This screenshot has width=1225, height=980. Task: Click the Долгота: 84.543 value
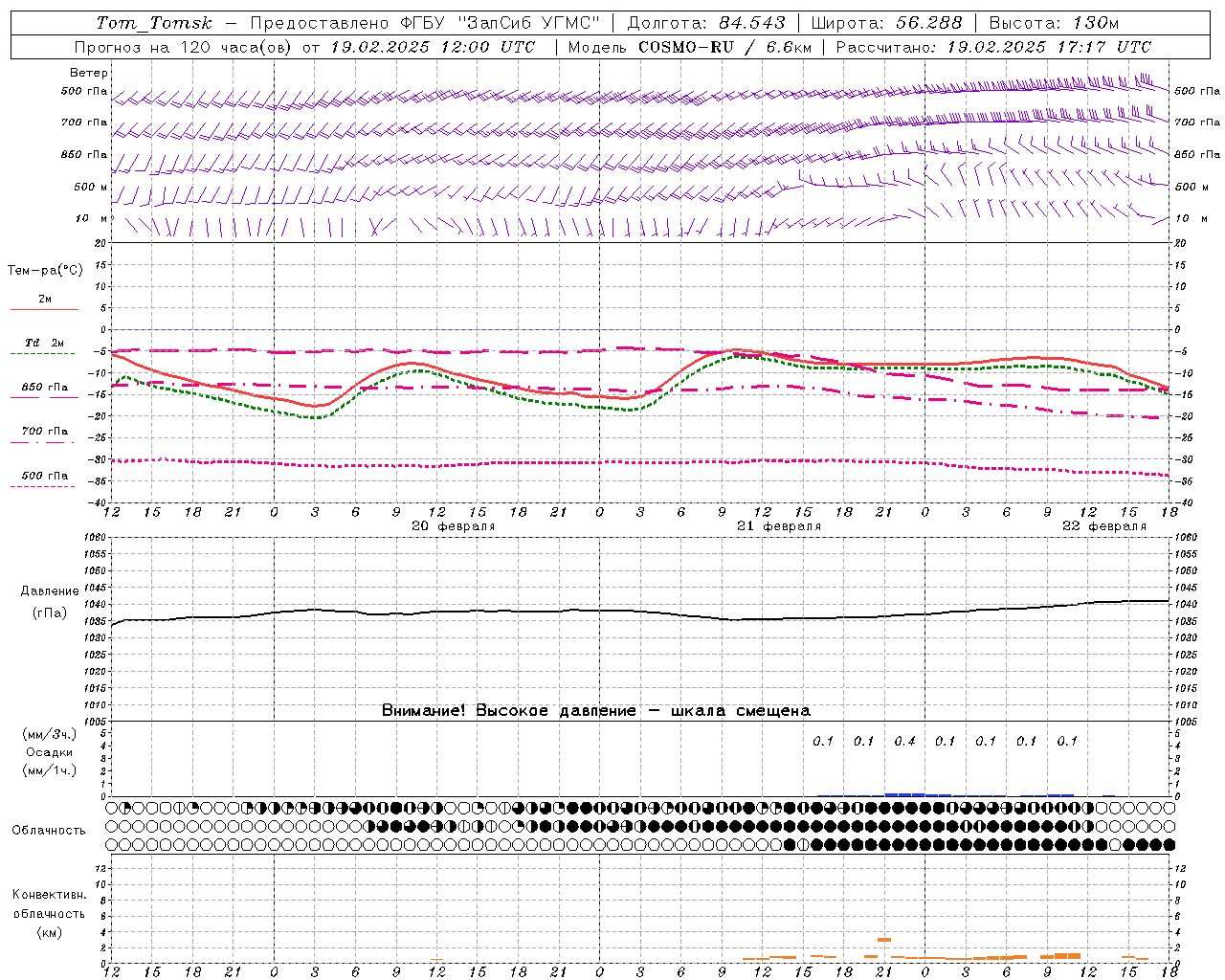[x=706, y=23]
